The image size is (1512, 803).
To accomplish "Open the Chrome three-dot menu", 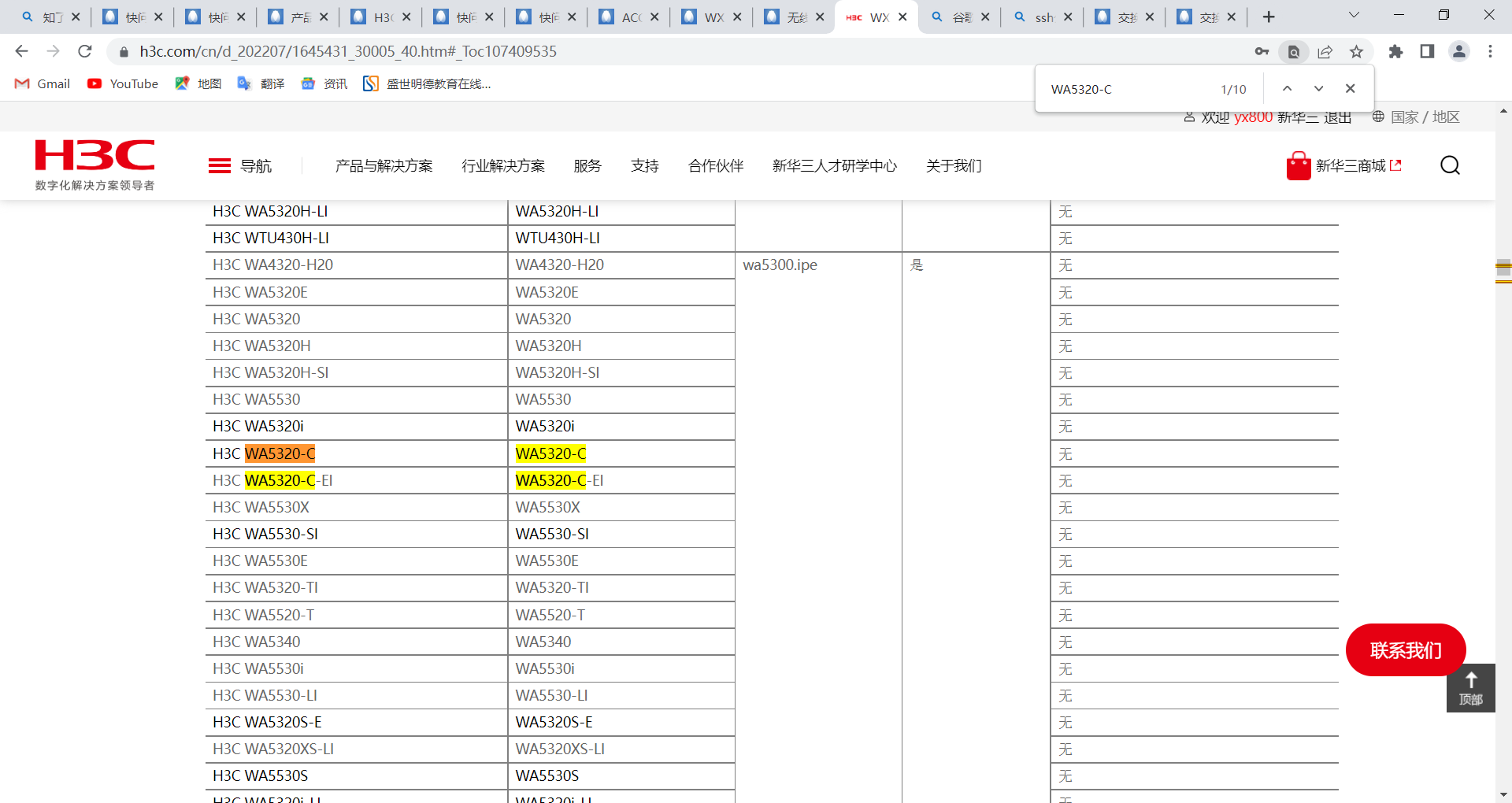I will (1490, 51).
